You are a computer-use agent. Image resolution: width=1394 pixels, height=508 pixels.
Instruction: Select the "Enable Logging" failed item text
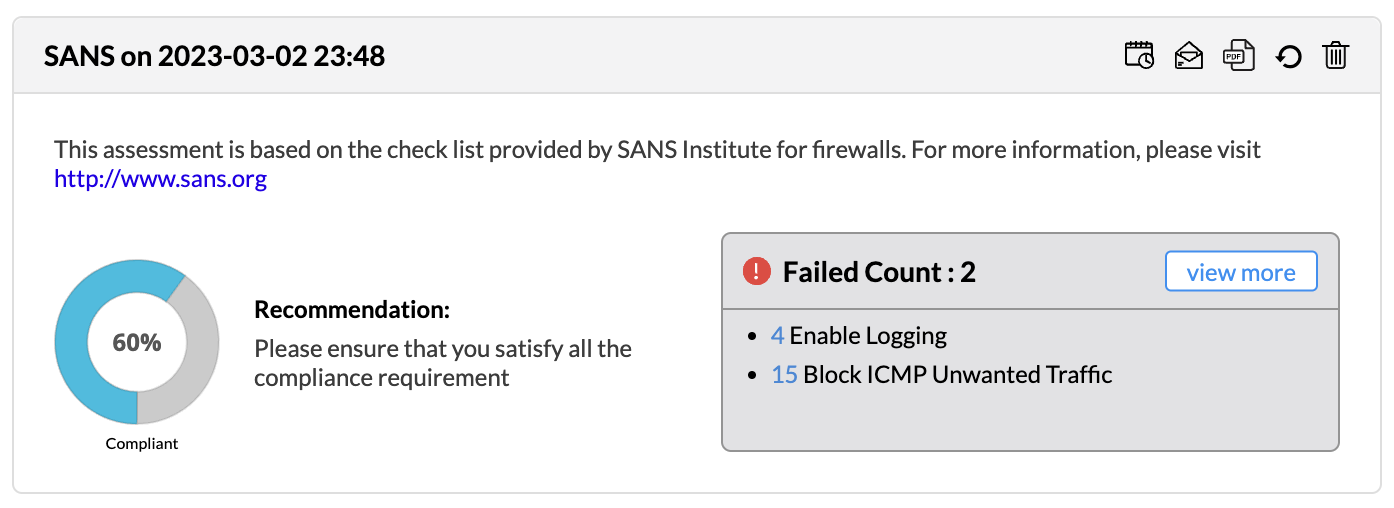click(x=868, y=336)
